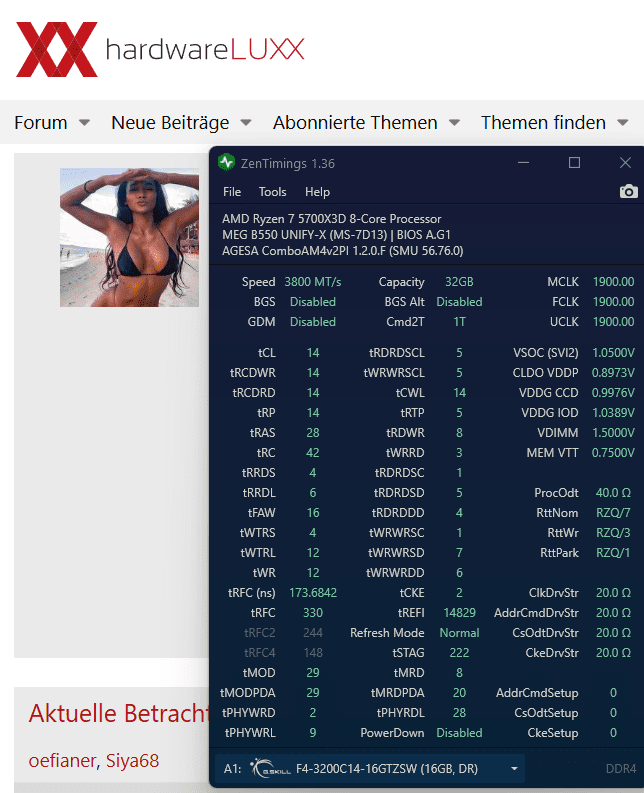This screenshot has width=644, height=793.
Task: Click the tPHYRDL value 28
Action: [459, 713]
